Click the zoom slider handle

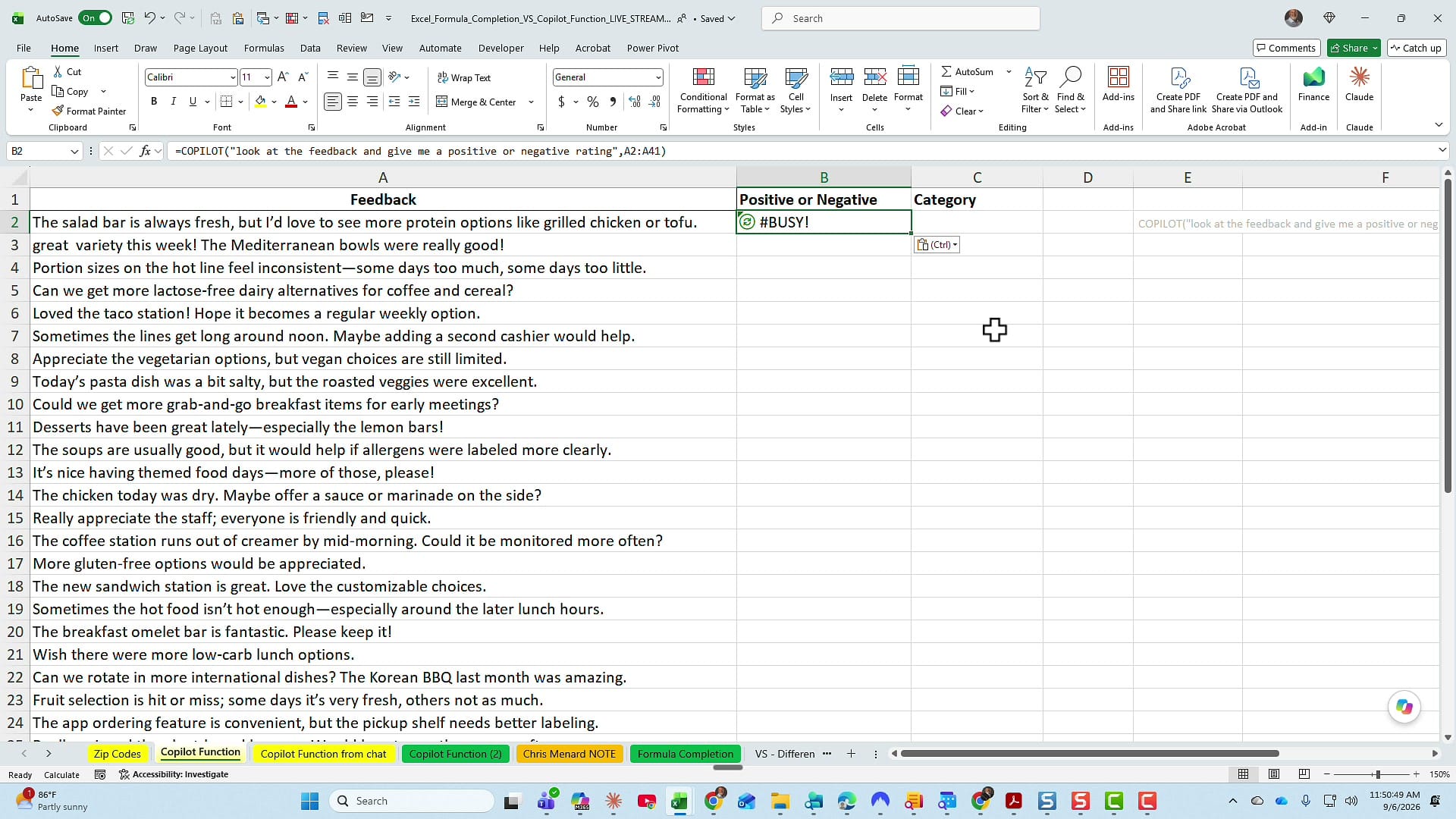point(1378,774)
